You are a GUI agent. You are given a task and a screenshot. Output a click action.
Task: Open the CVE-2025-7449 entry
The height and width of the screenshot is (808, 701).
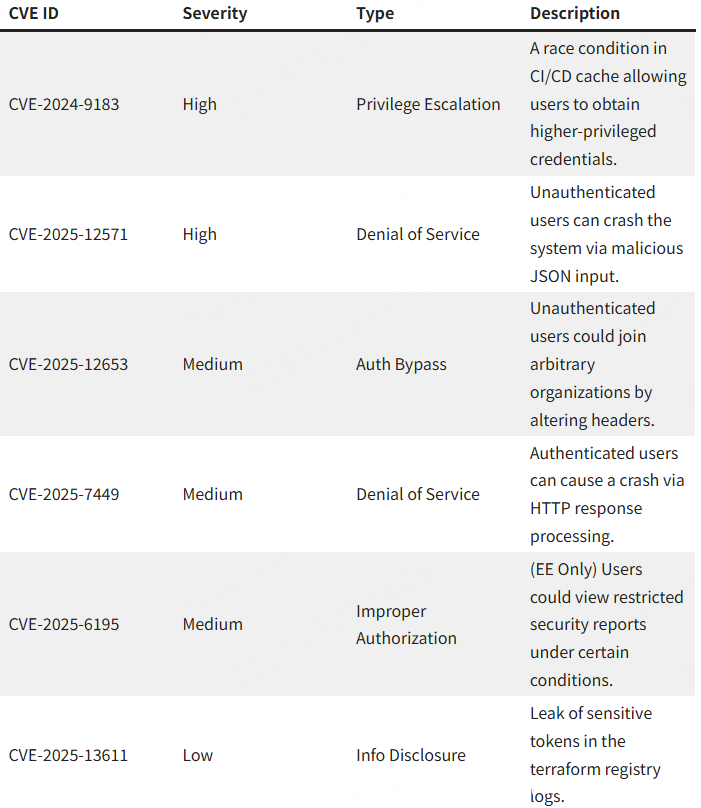click(64, 494)
